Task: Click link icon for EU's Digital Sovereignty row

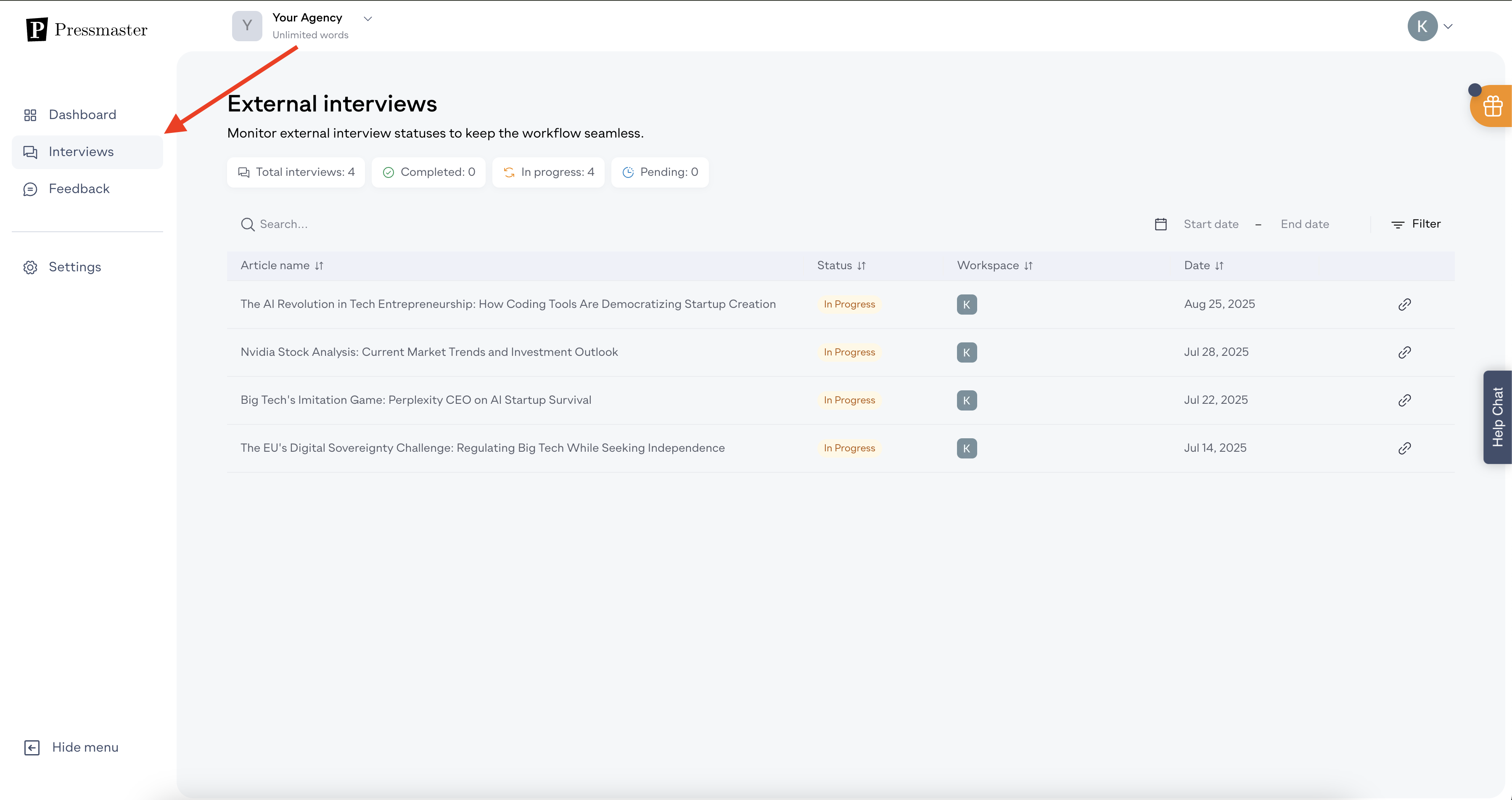Action: click(1404, 448)
